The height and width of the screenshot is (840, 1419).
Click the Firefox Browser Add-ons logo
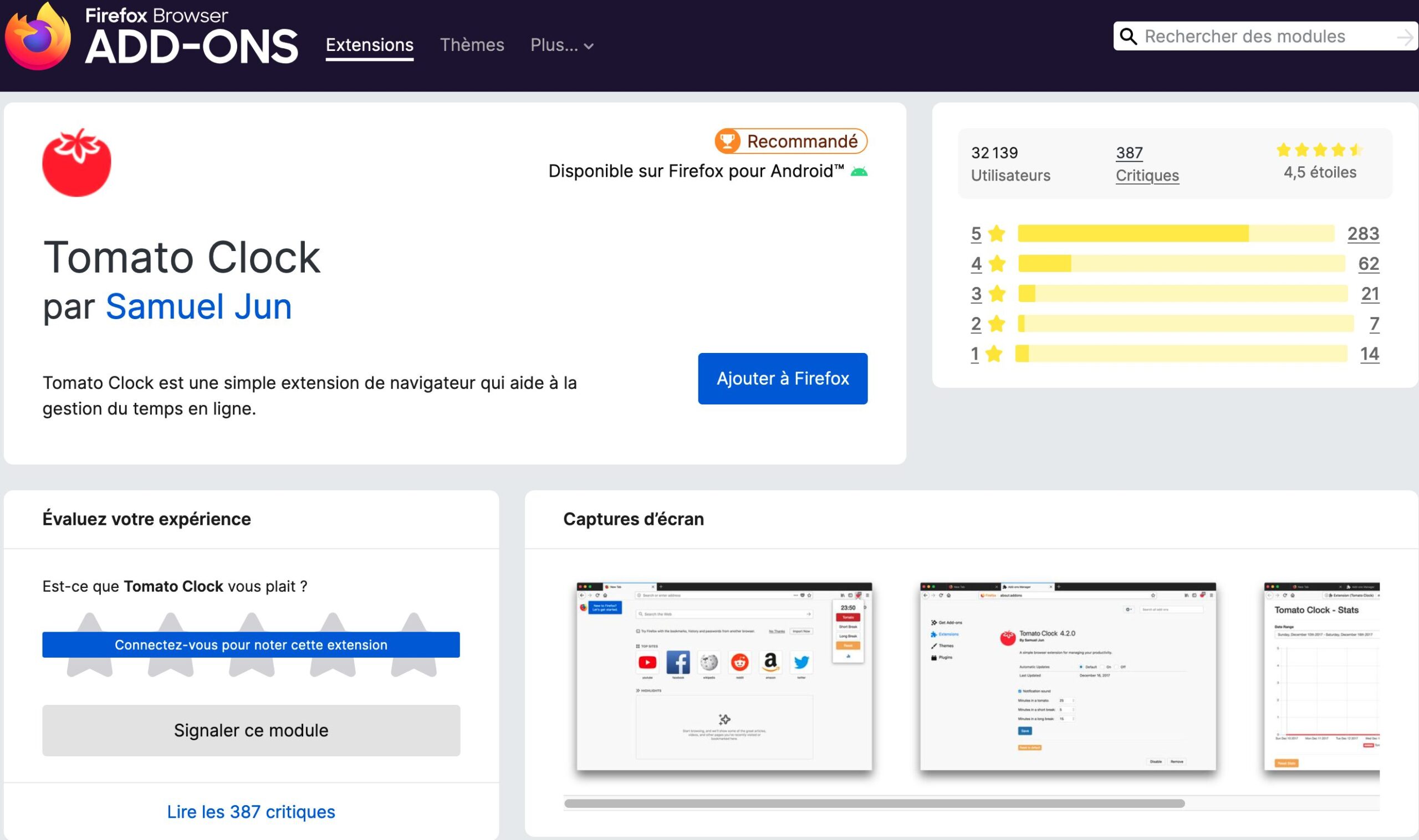pyautogui.click(x=151, y=36)
